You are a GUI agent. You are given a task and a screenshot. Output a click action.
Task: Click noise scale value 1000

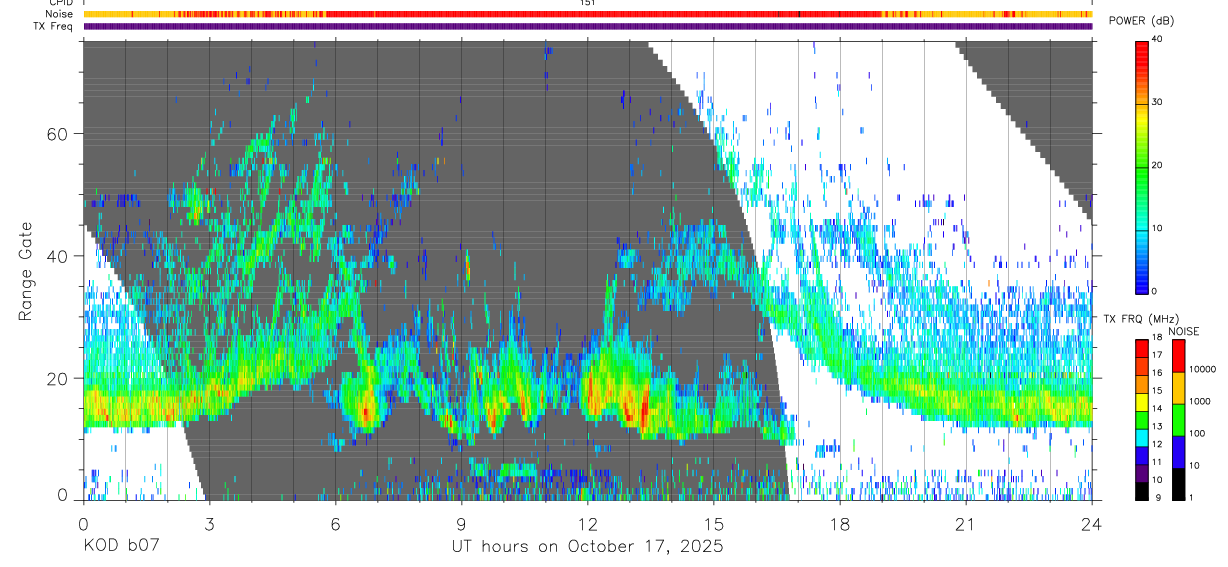click(1200, 401)
